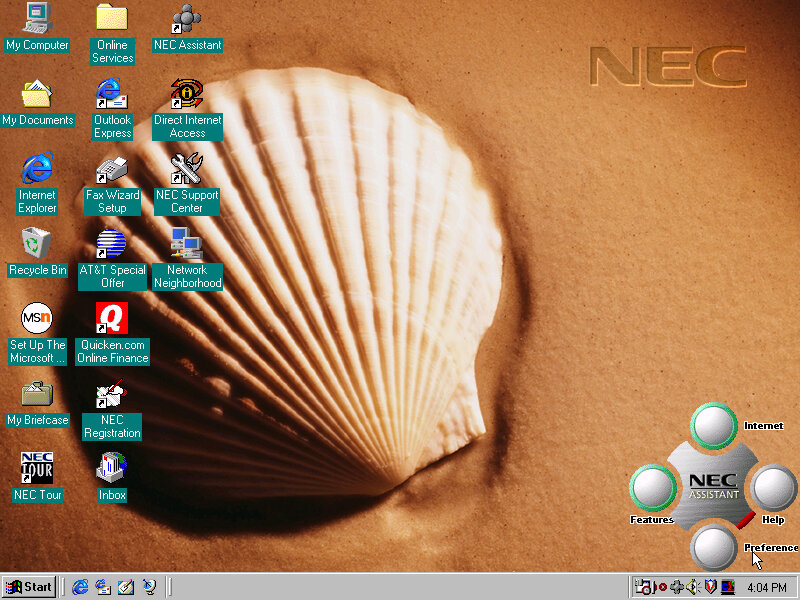Screen dimensions: 800x600
Task: Launch Internet Explorer from Quick Launch bar
Action: [80, 587]
